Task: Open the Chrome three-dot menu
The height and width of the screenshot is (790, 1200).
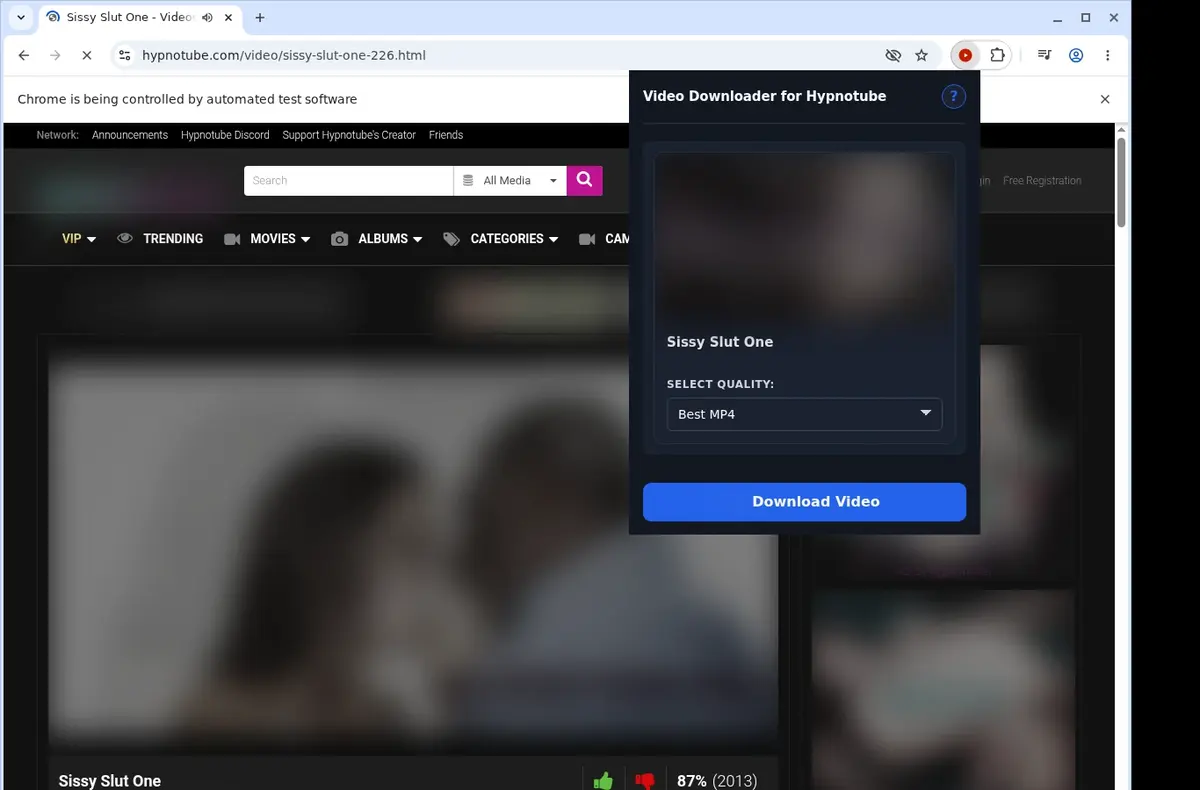Action: 1108,56
